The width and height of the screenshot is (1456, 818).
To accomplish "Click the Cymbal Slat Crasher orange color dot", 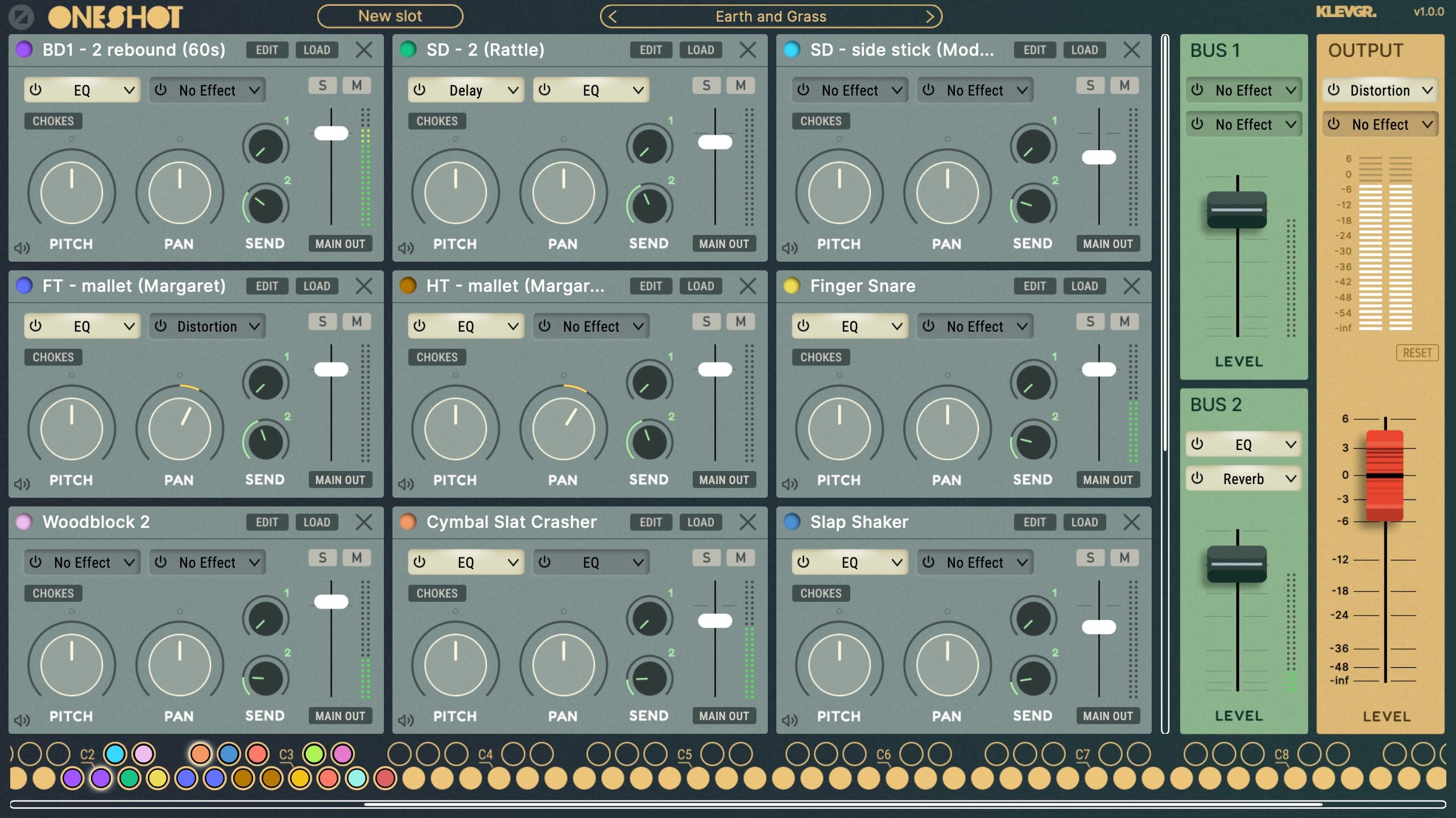I will (408, 522).
